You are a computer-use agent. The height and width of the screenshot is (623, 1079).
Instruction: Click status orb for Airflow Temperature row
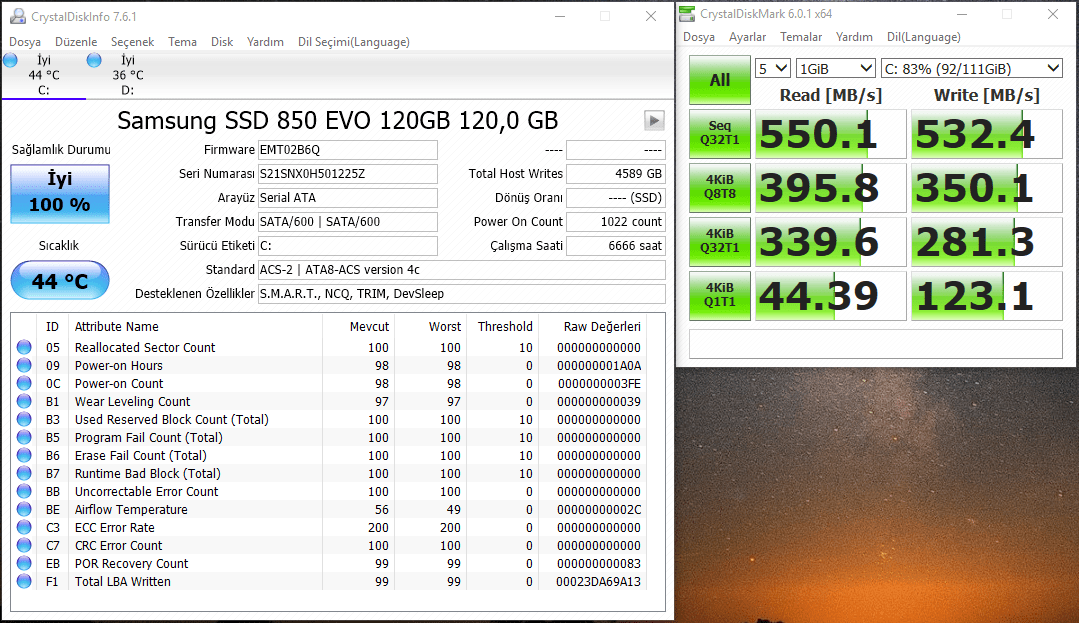pos(24,509)
